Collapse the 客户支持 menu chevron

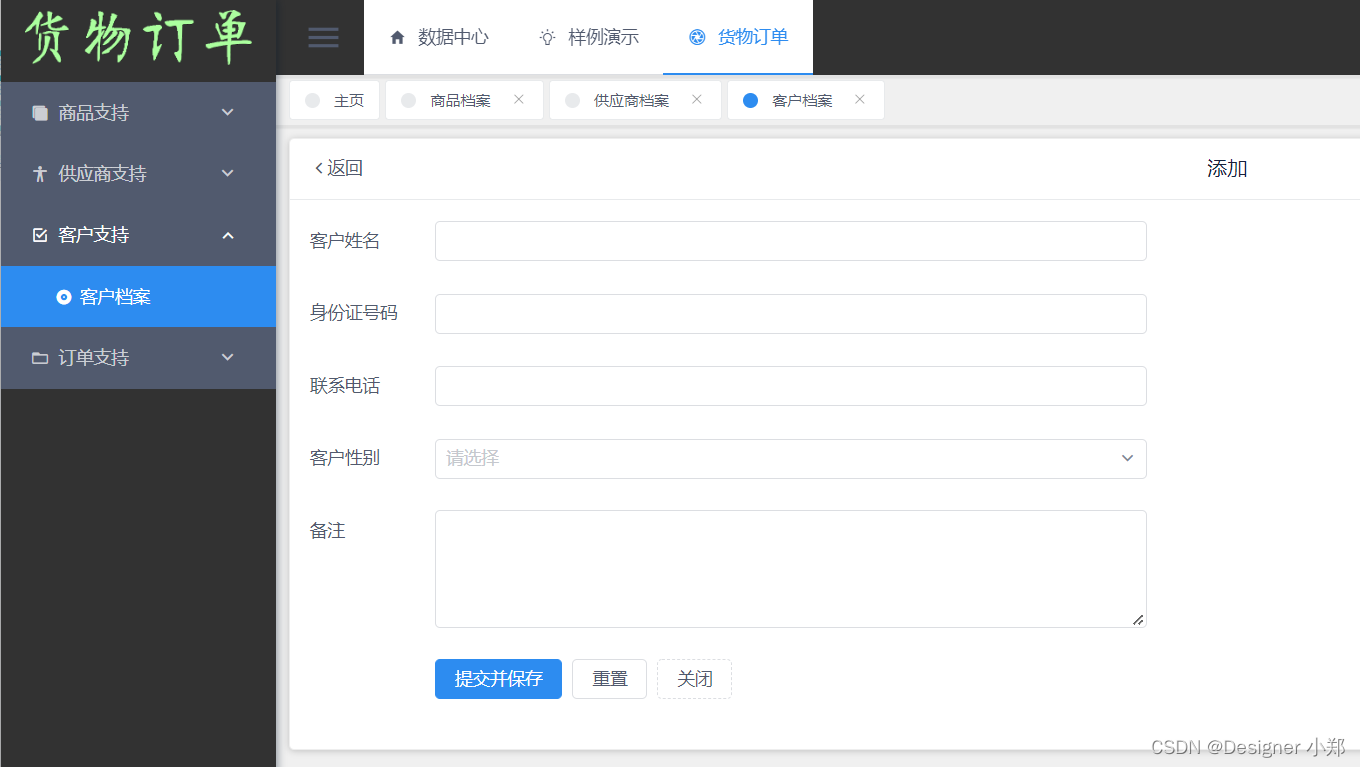point(228,235)
